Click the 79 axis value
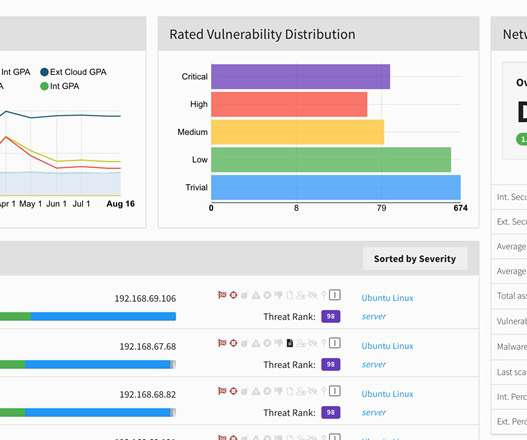This screenshot has height=440, width=527. 381,208
